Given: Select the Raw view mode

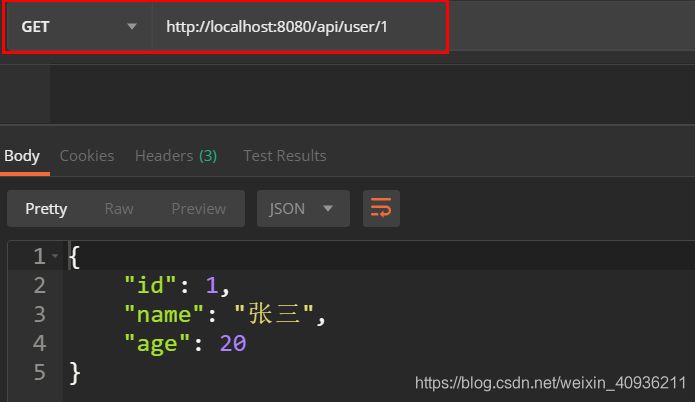Looking at the screenshot, I should [119, 209].
